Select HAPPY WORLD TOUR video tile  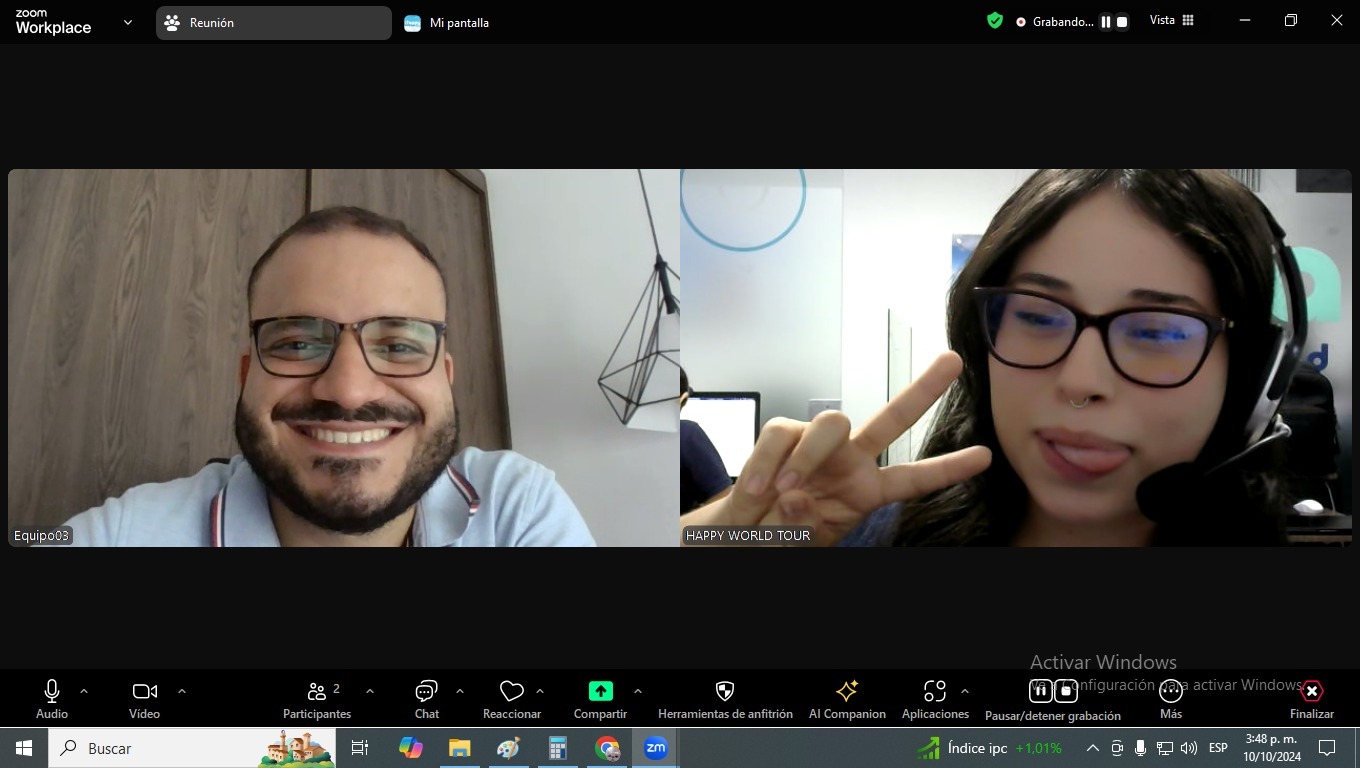(x=1016, y=357)
